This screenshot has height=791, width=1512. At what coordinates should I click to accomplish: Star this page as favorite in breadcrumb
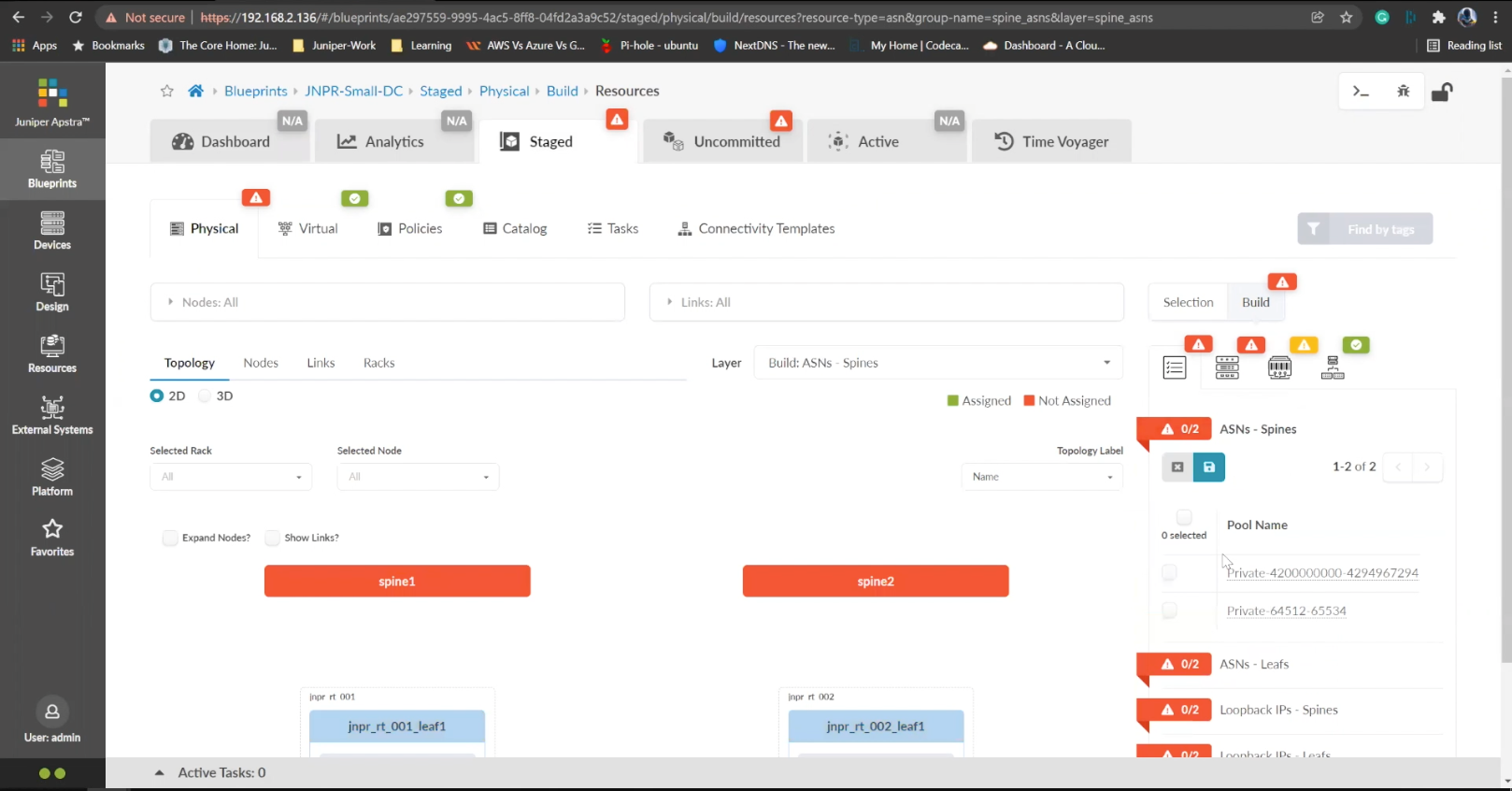(167, 91)
